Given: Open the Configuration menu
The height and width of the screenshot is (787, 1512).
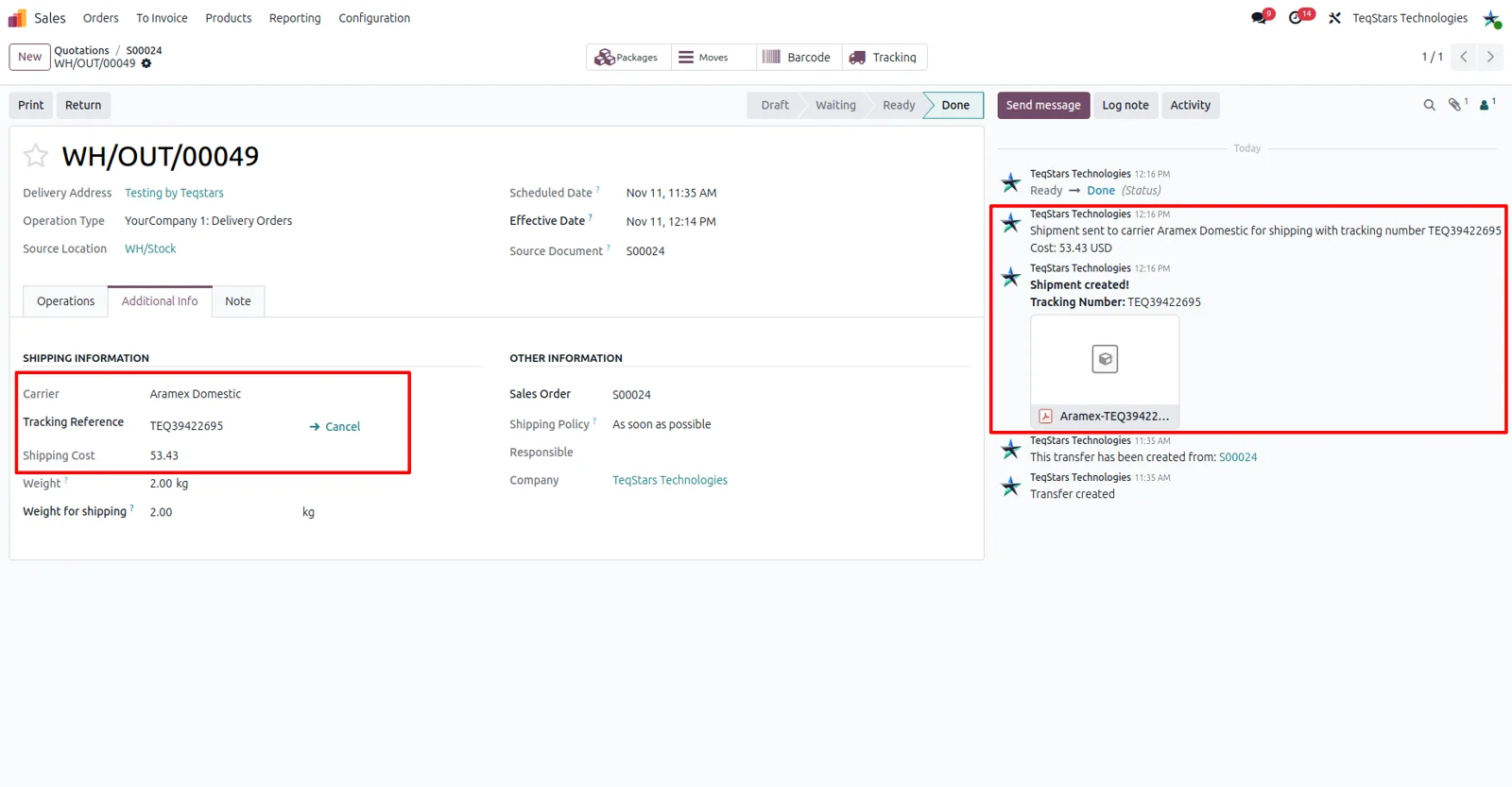Looking at the screenshot, I should pos(374,18).
